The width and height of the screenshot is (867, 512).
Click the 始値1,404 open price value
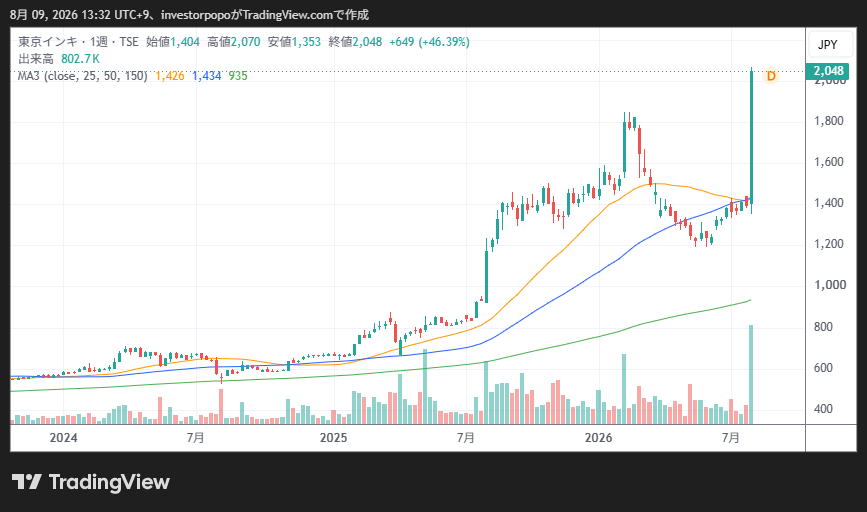tap(173, 42)
